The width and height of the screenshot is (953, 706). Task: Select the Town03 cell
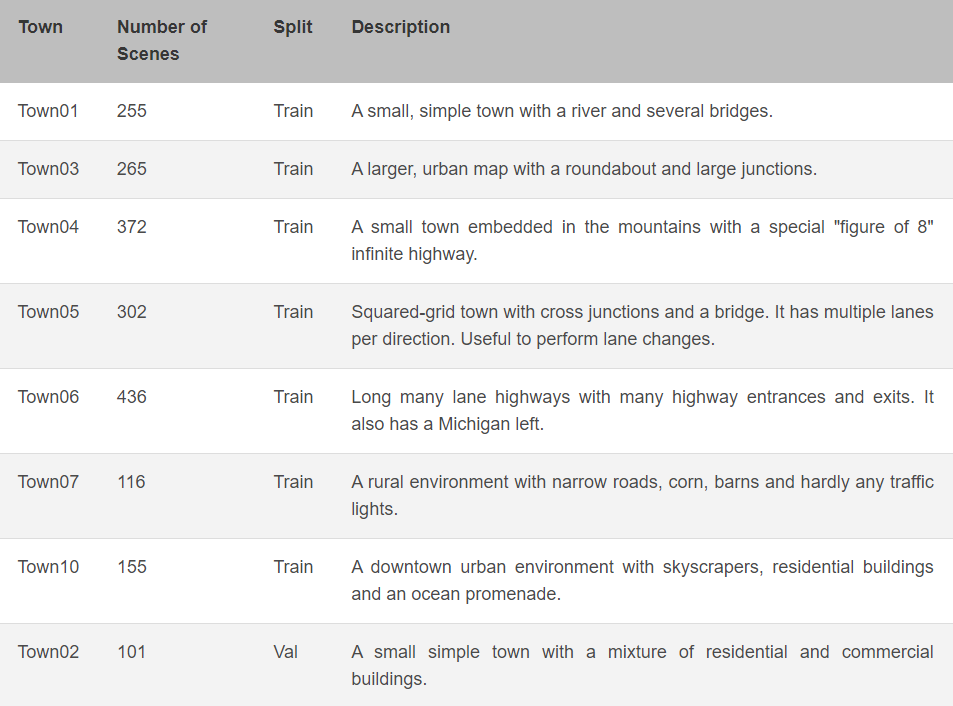click(48, 169)
